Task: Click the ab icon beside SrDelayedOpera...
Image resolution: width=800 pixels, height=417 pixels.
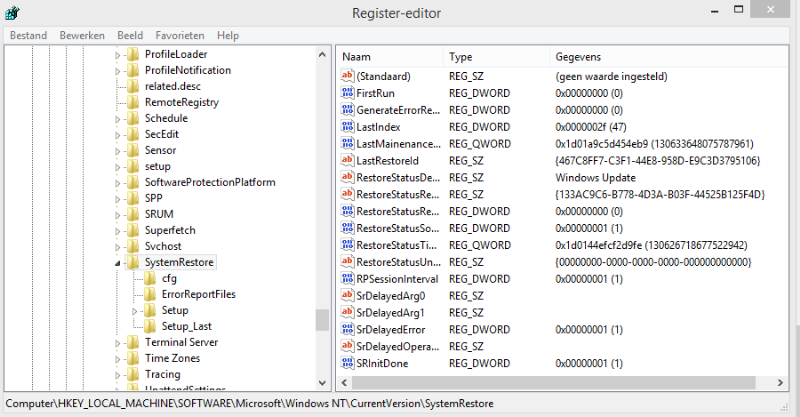Action: click(347, 346)
